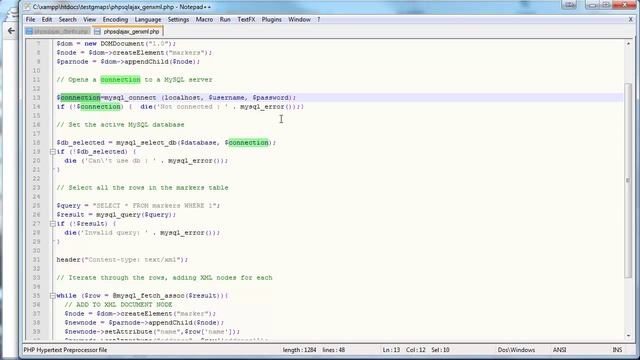640x360 pixels.
Task: Click the Notepad++ icon in the title bar
Action: [x=27, y=7]
